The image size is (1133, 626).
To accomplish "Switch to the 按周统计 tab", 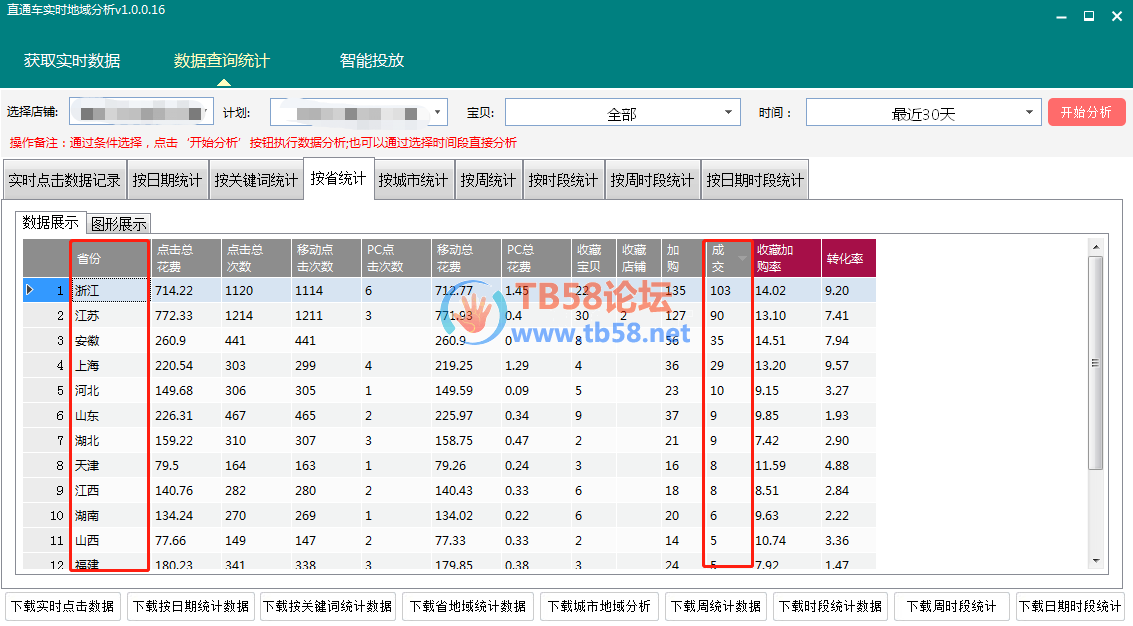I will tap(488, 180).
